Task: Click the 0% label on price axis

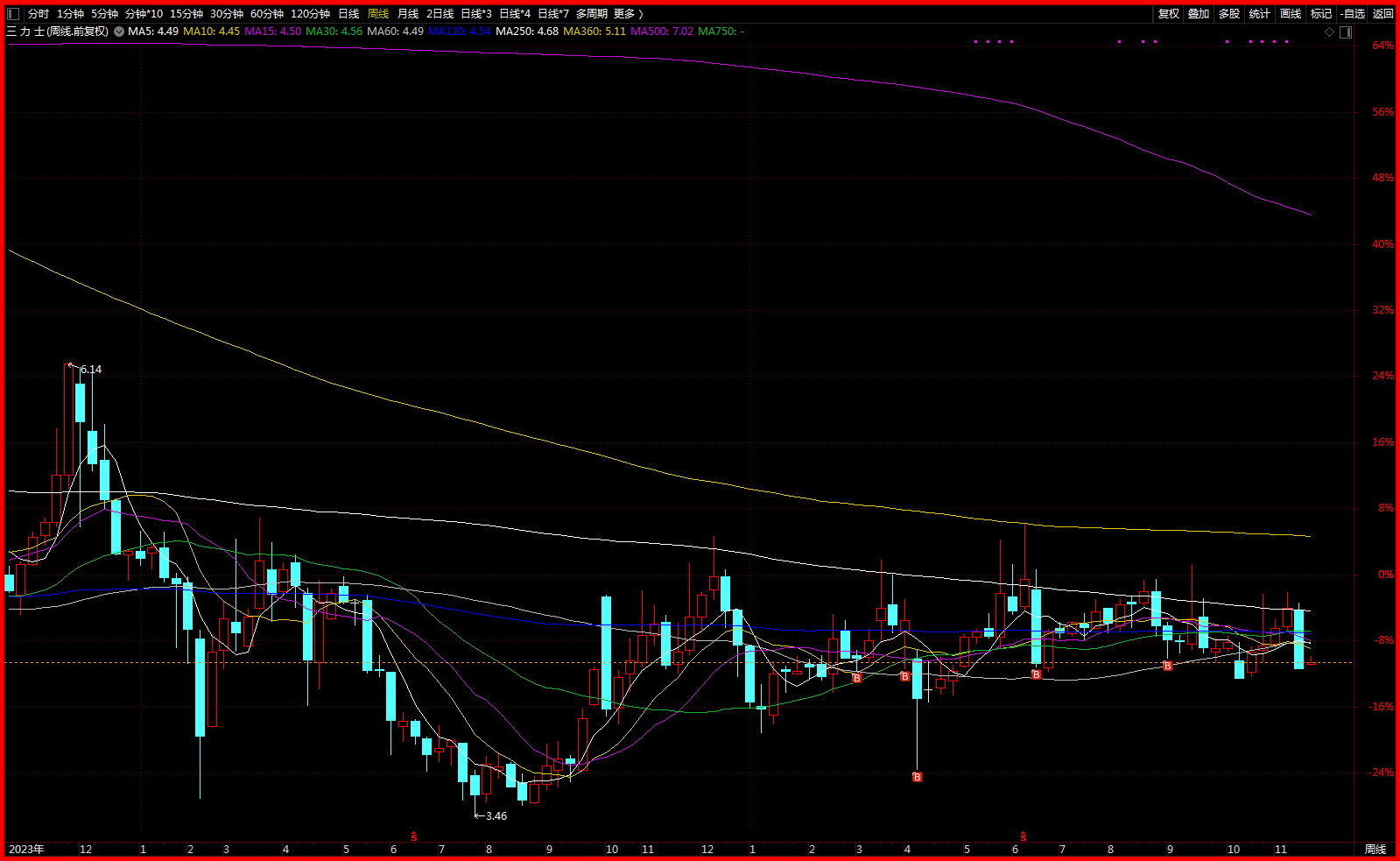Action: point(1386,575)
